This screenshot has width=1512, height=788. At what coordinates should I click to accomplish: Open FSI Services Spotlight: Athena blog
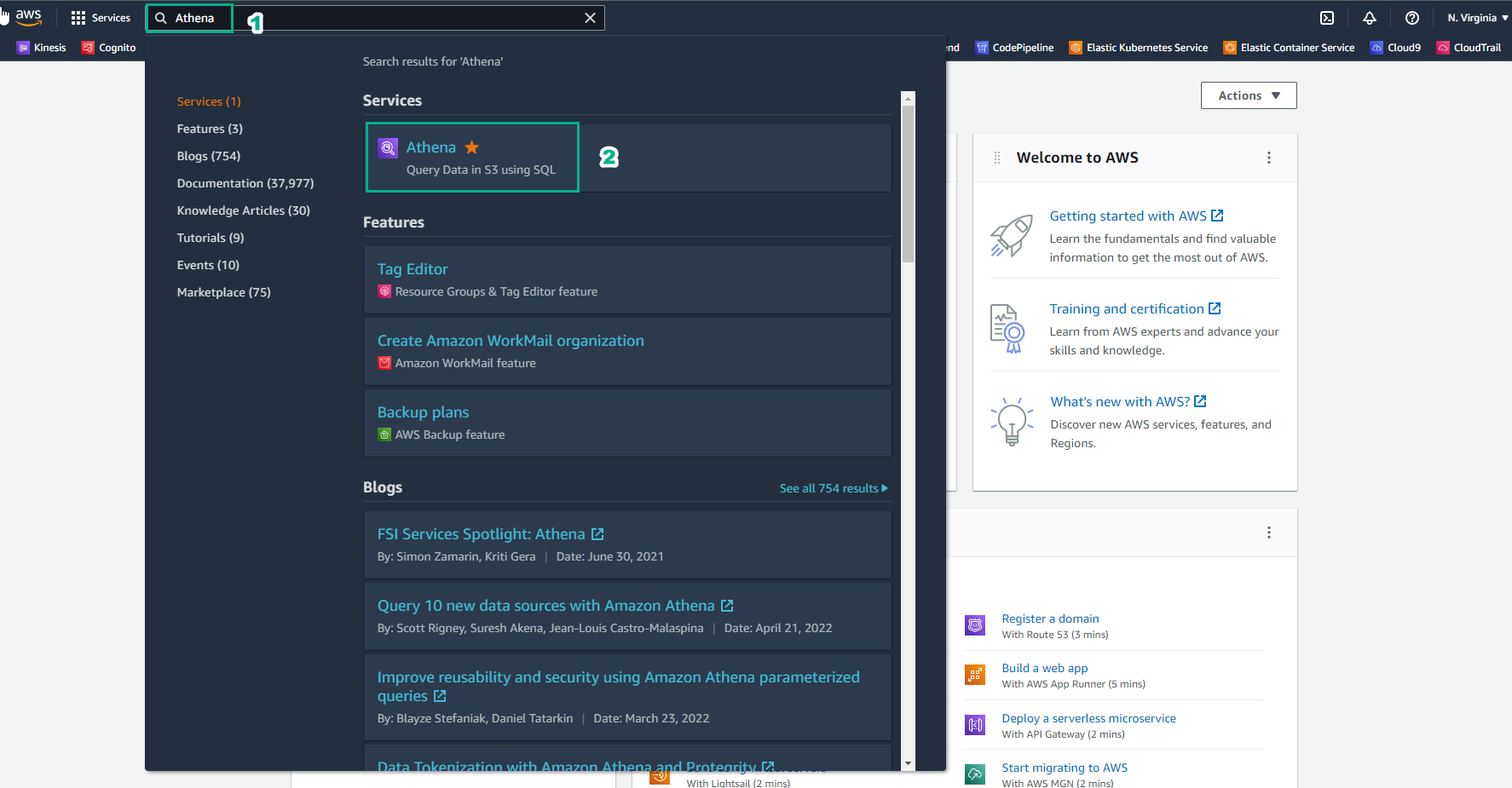481,534
